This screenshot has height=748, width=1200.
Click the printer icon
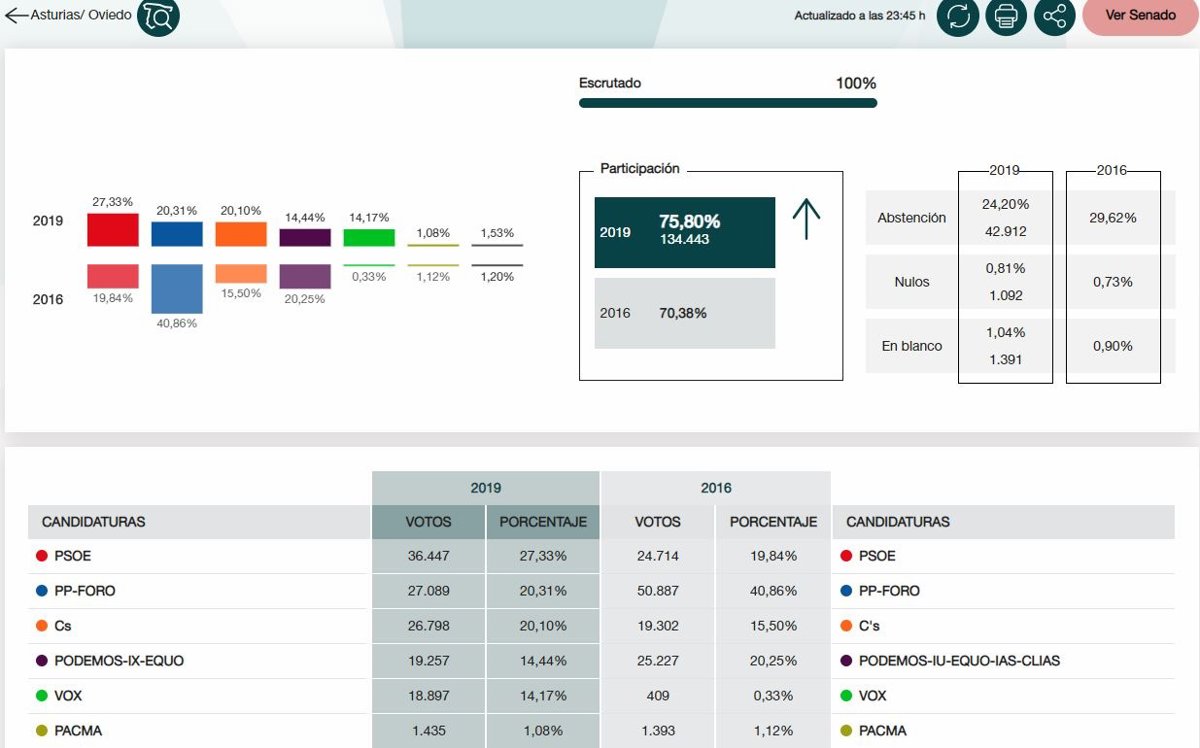pyautogui.click(x=1006, y=16)
